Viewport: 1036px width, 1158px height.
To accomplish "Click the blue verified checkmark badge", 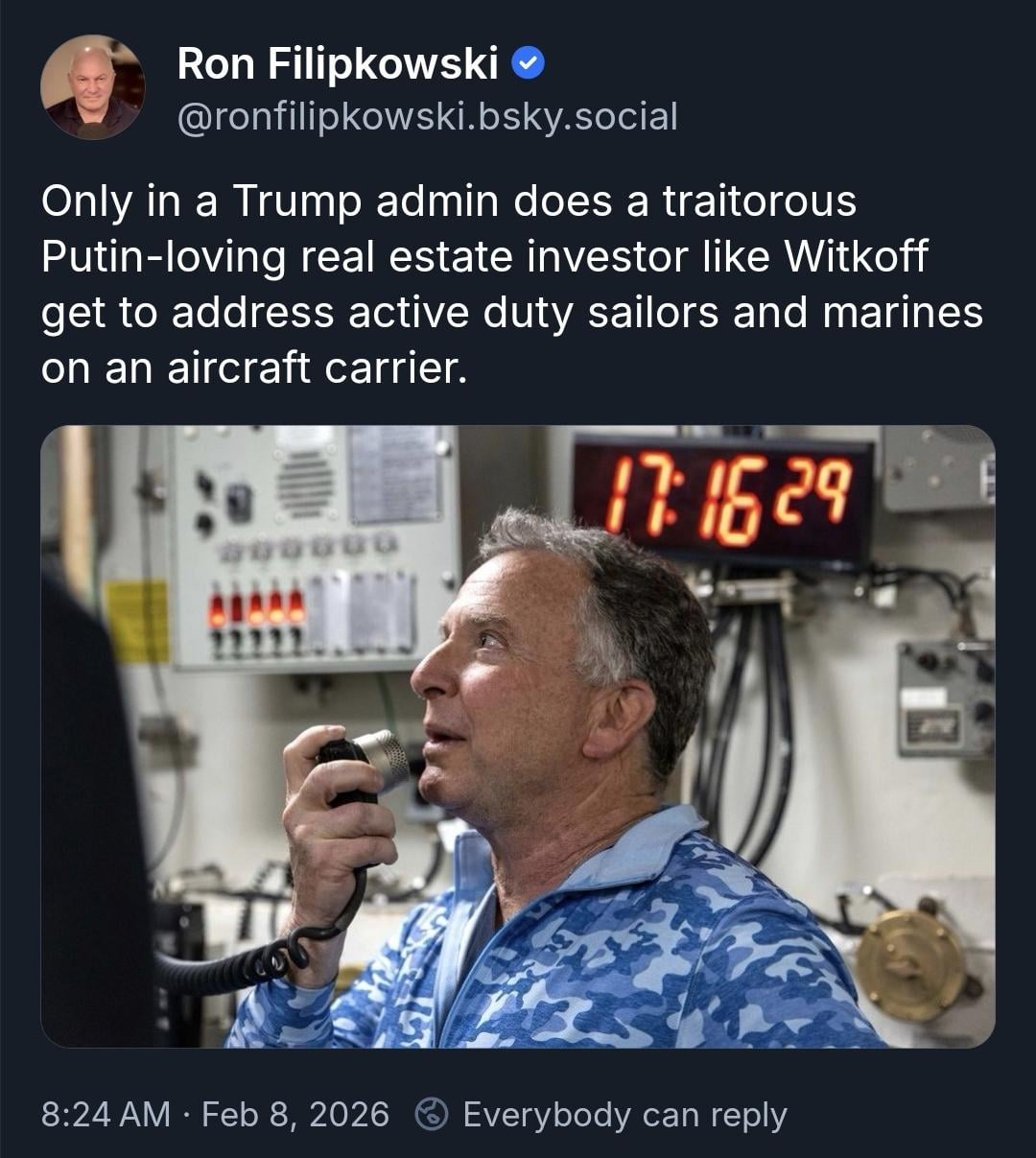I will (529, 64).
